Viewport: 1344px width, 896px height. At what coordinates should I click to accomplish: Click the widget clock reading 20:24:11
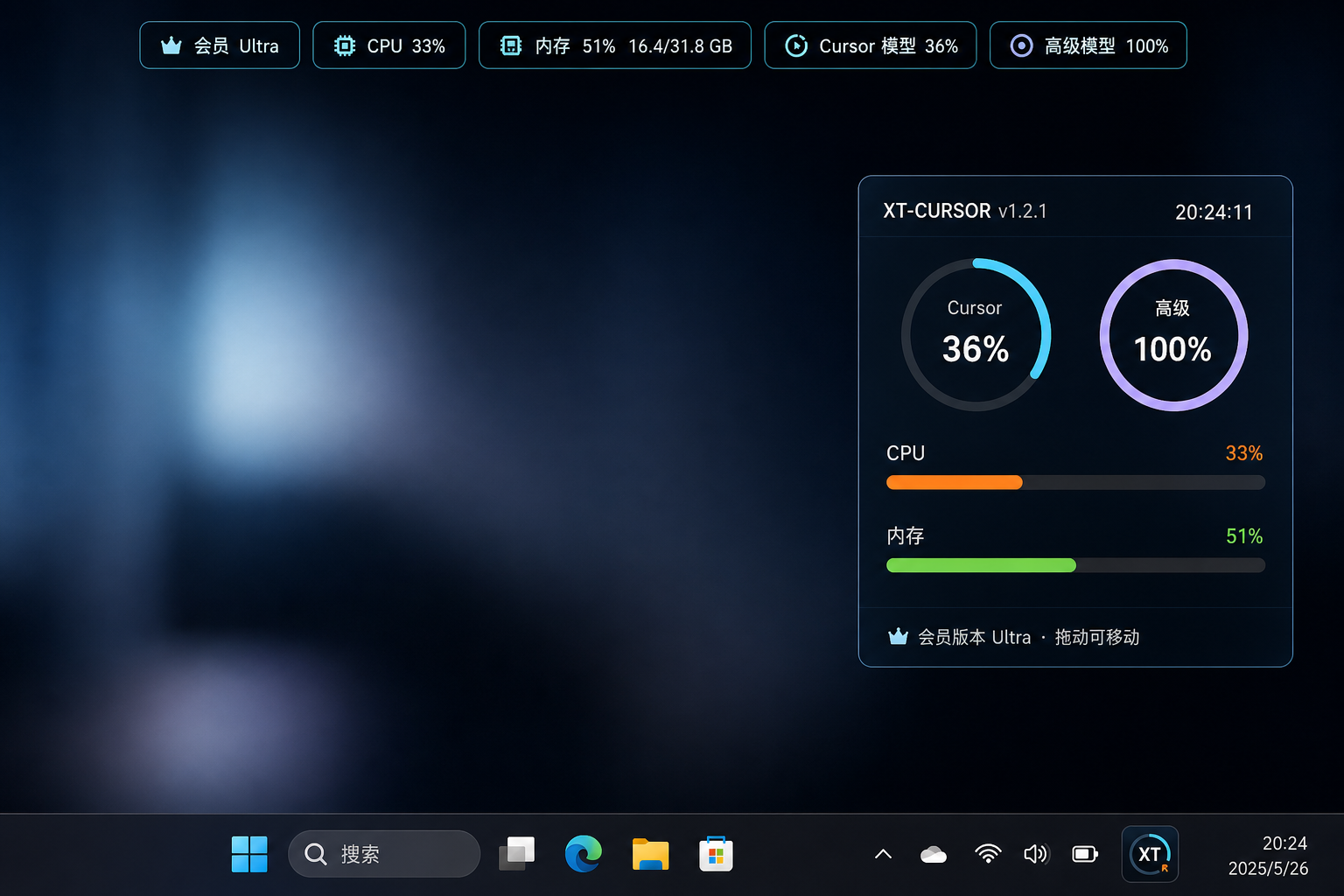(x=1214, y=212)
